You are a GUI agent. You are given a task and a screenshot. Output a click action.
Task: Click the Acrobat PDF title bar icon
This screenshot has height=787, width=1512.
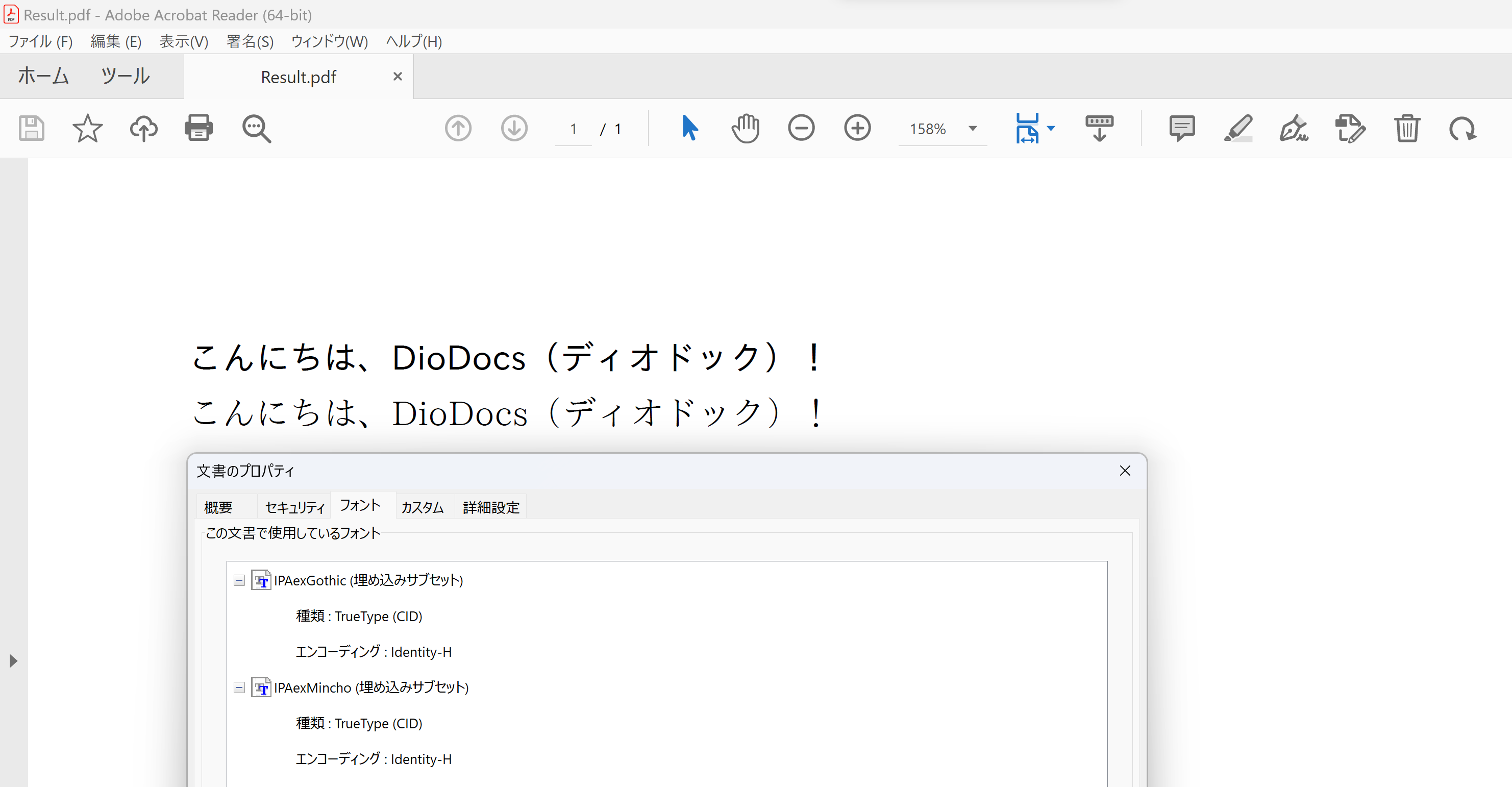(11, 14)
